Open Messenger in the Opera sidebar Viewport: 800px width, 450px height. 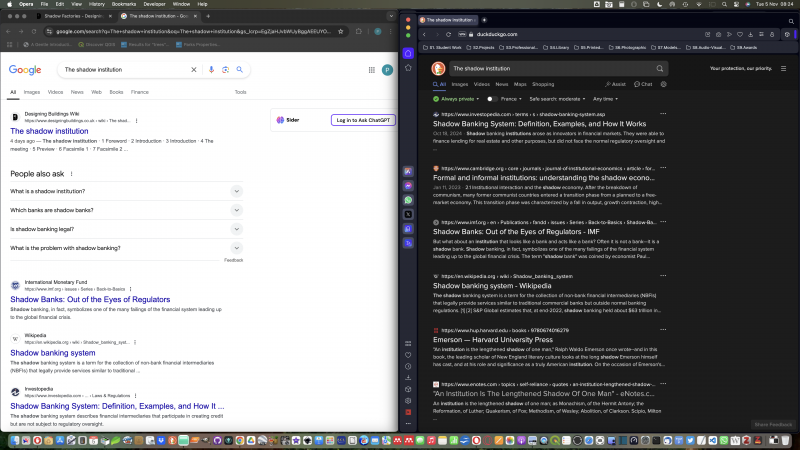(x=408, y=186)
